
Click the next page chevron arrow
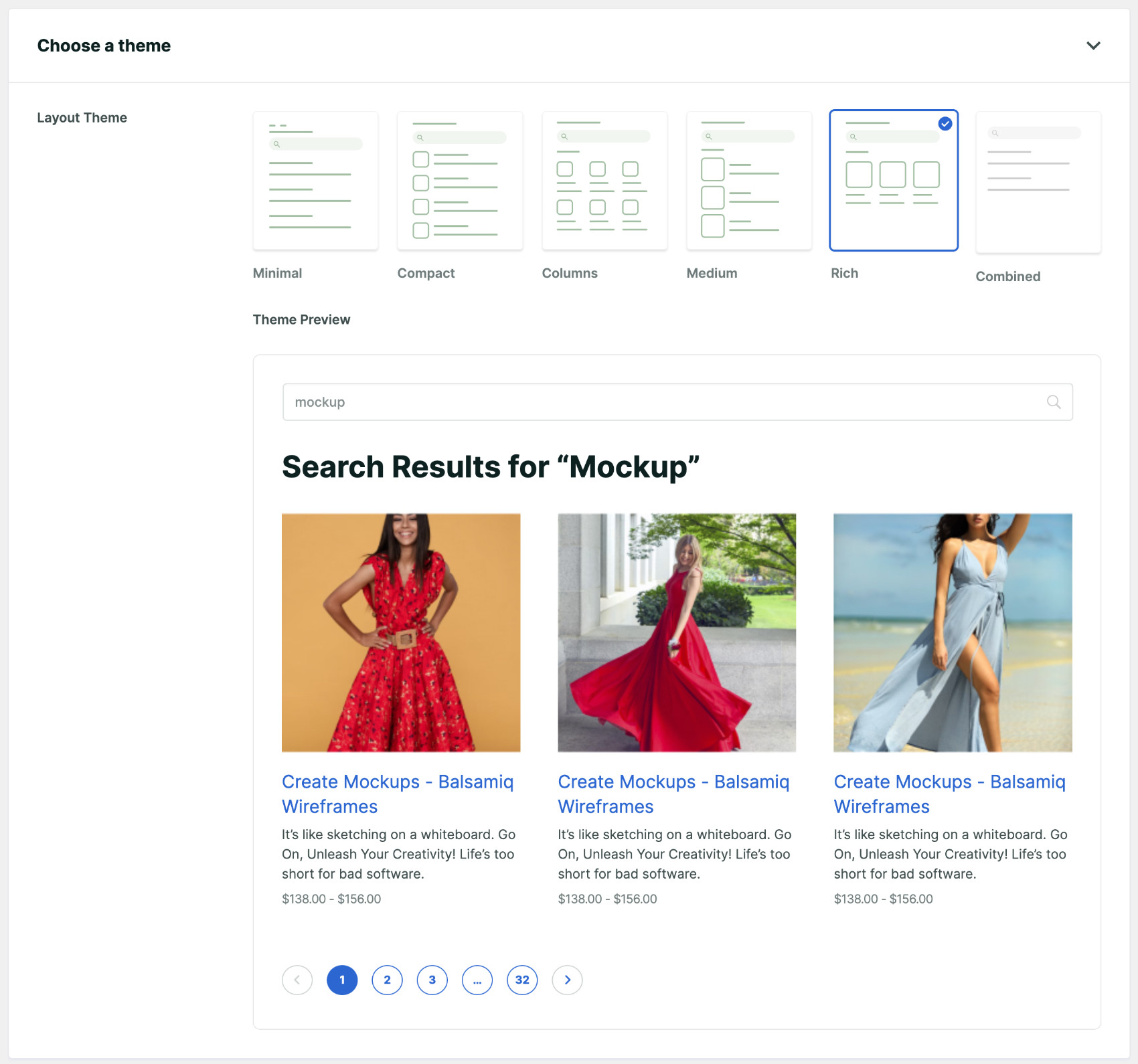(567, 980)
